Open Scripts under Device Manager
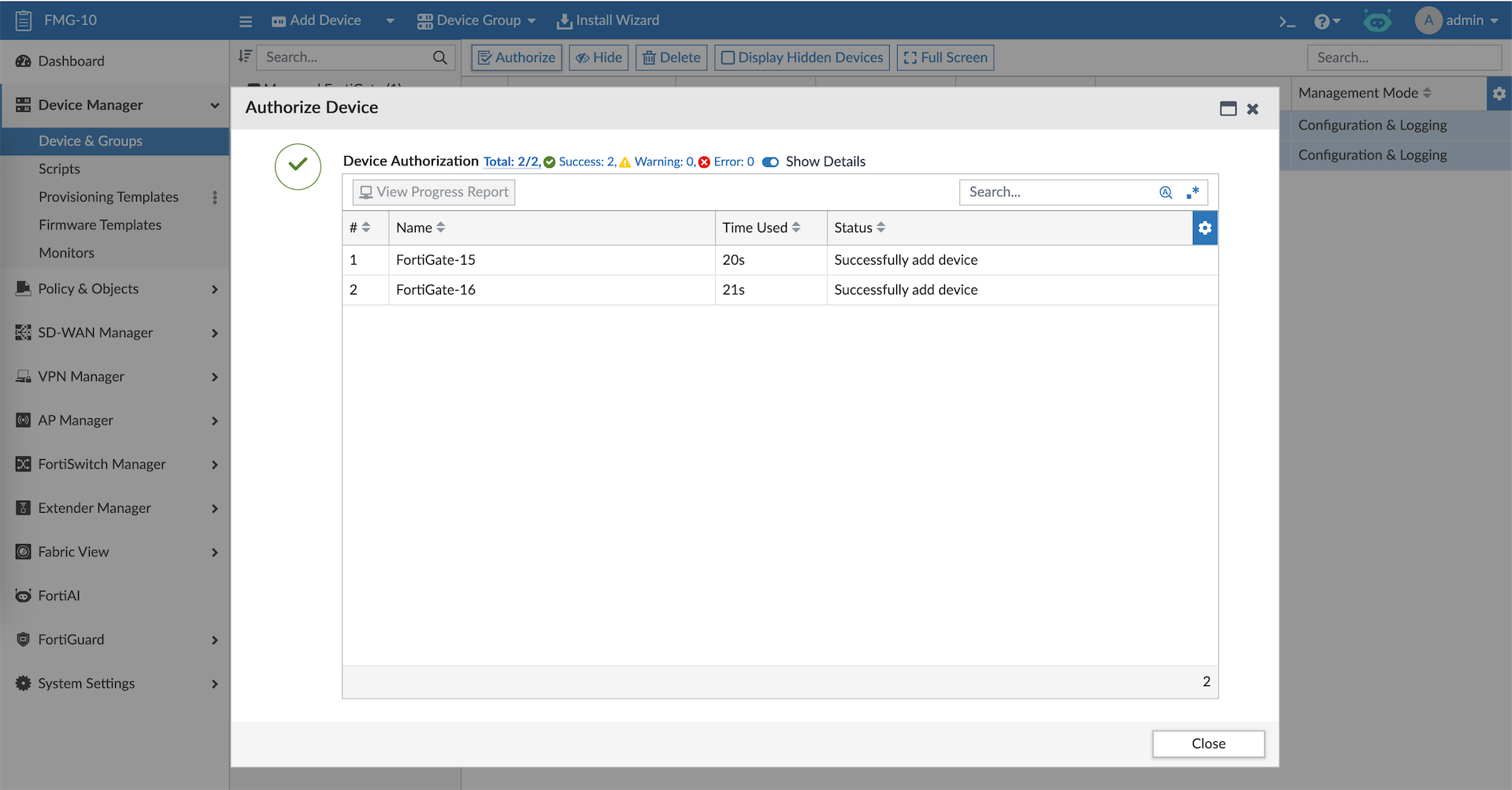The image size is (1512, 790). pyautogui.click(x=59, y=169)
